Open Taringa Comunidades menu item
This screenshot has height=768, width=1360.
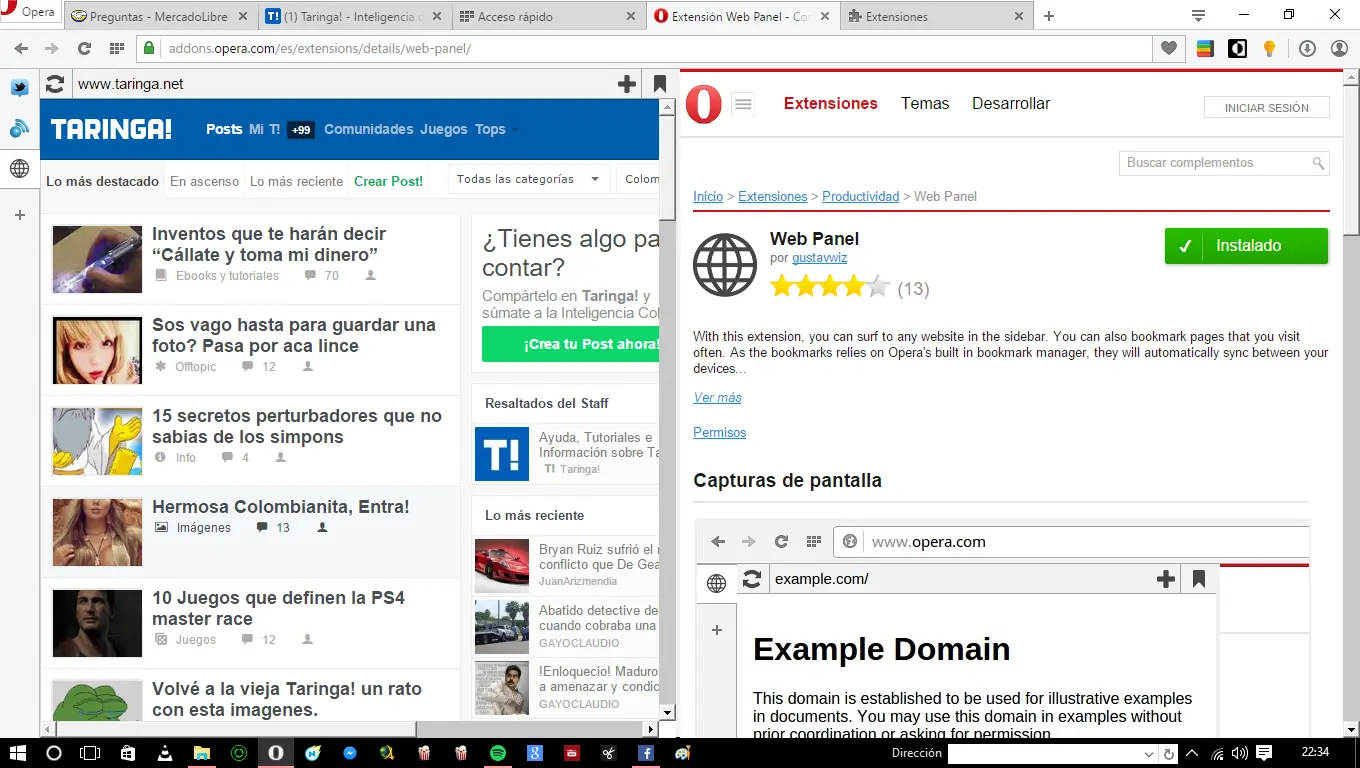368,129
